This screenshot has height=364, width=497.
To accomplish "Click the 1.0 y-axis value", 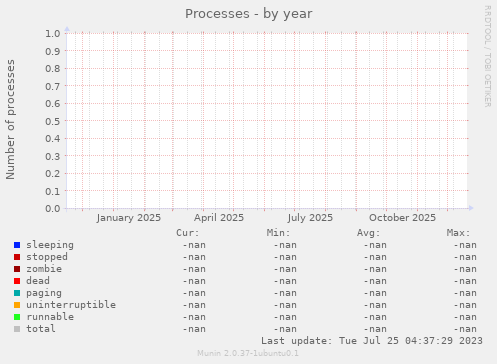I will pyautogui.click(x=53, y=34).
